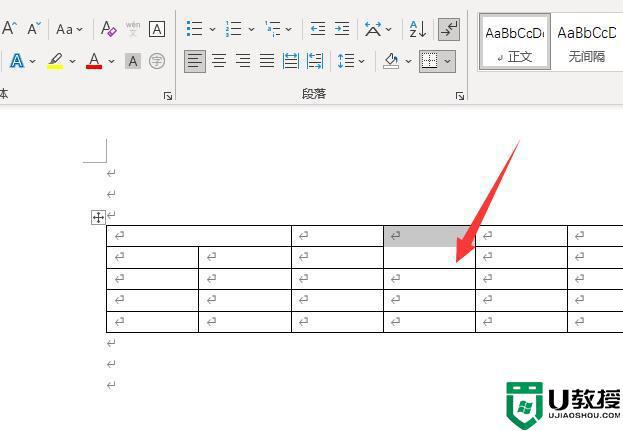Open the Multilevel List dropdown arrow
Image resolution: width=623 pixels, height=431 pixels.
point(289,29)
